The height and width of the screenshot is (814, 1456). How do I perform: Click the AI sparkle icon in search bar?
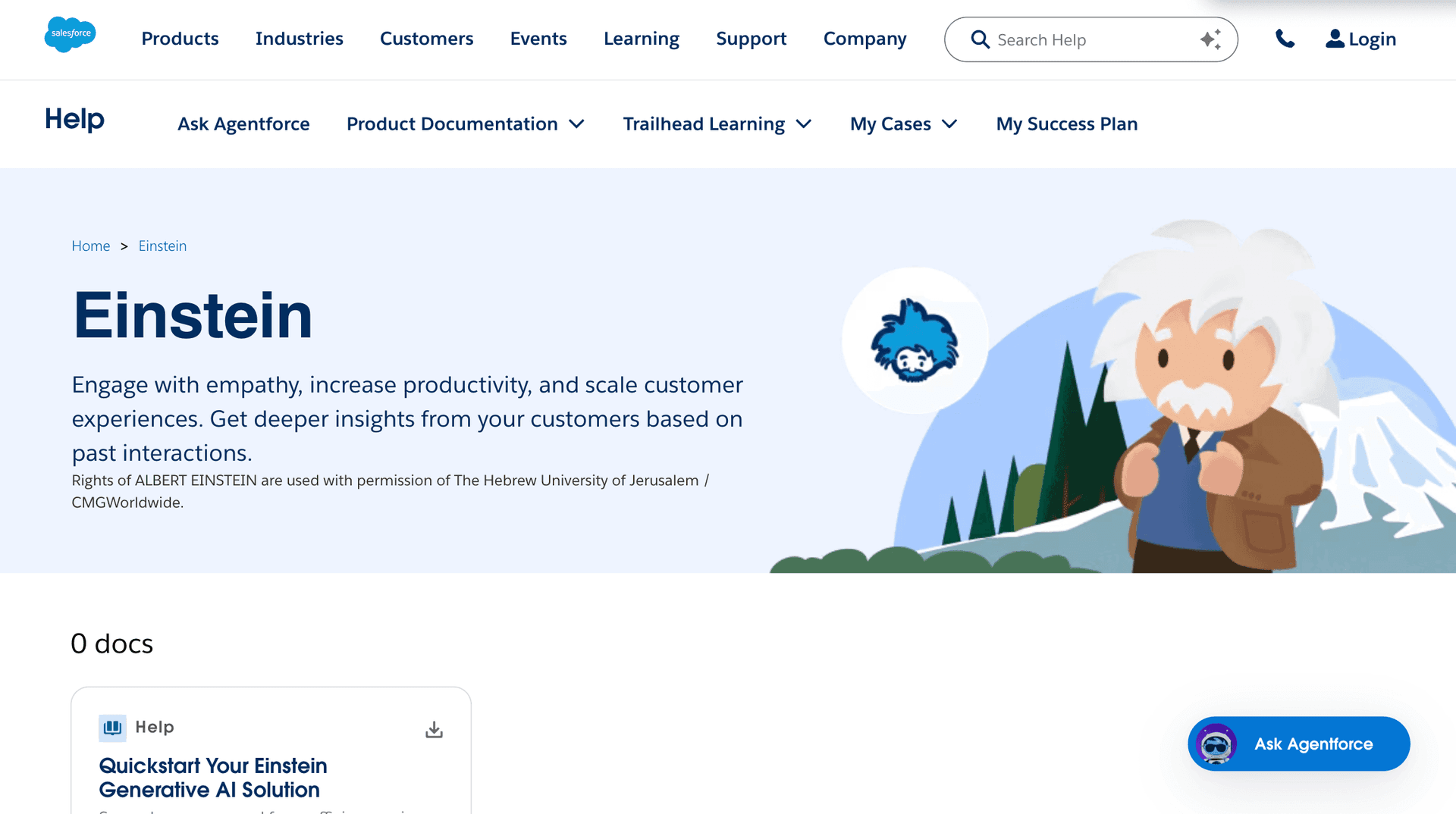(1210, 39)
